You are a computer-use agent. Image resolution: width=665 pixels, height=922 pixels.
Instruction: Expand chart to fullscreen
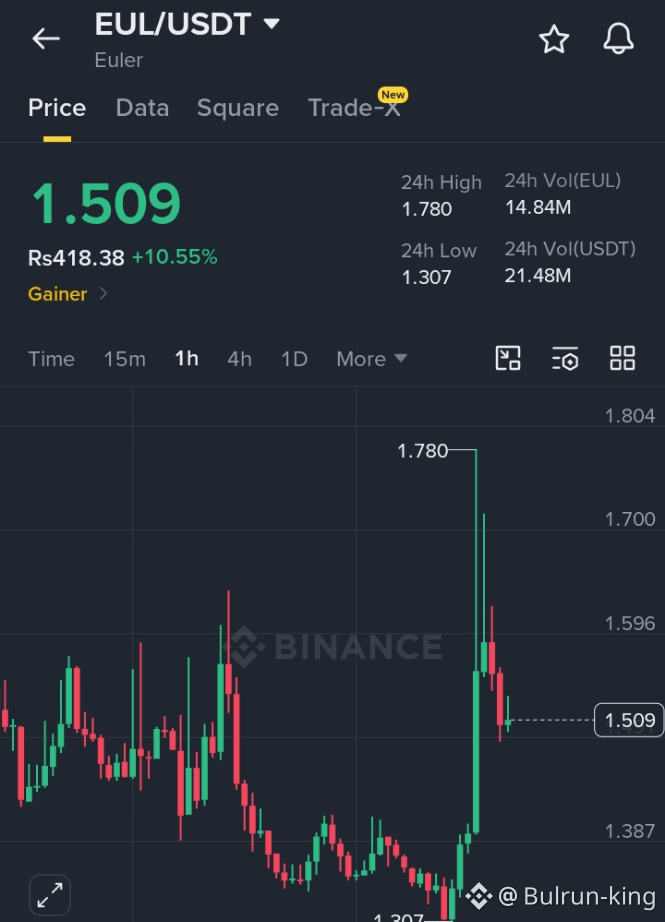[x=50, y=895]
